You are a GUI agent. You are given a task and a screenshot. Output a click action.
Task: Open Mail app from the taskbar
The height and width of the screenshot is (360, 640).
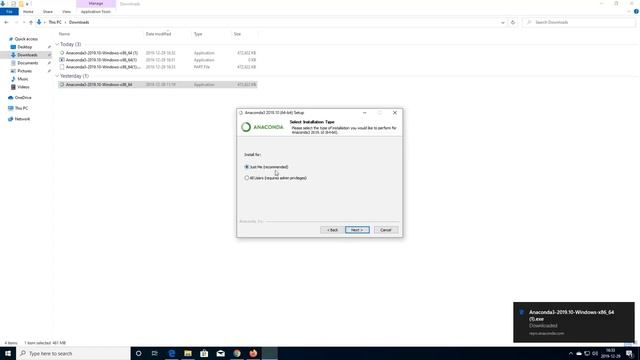[220, 353]
